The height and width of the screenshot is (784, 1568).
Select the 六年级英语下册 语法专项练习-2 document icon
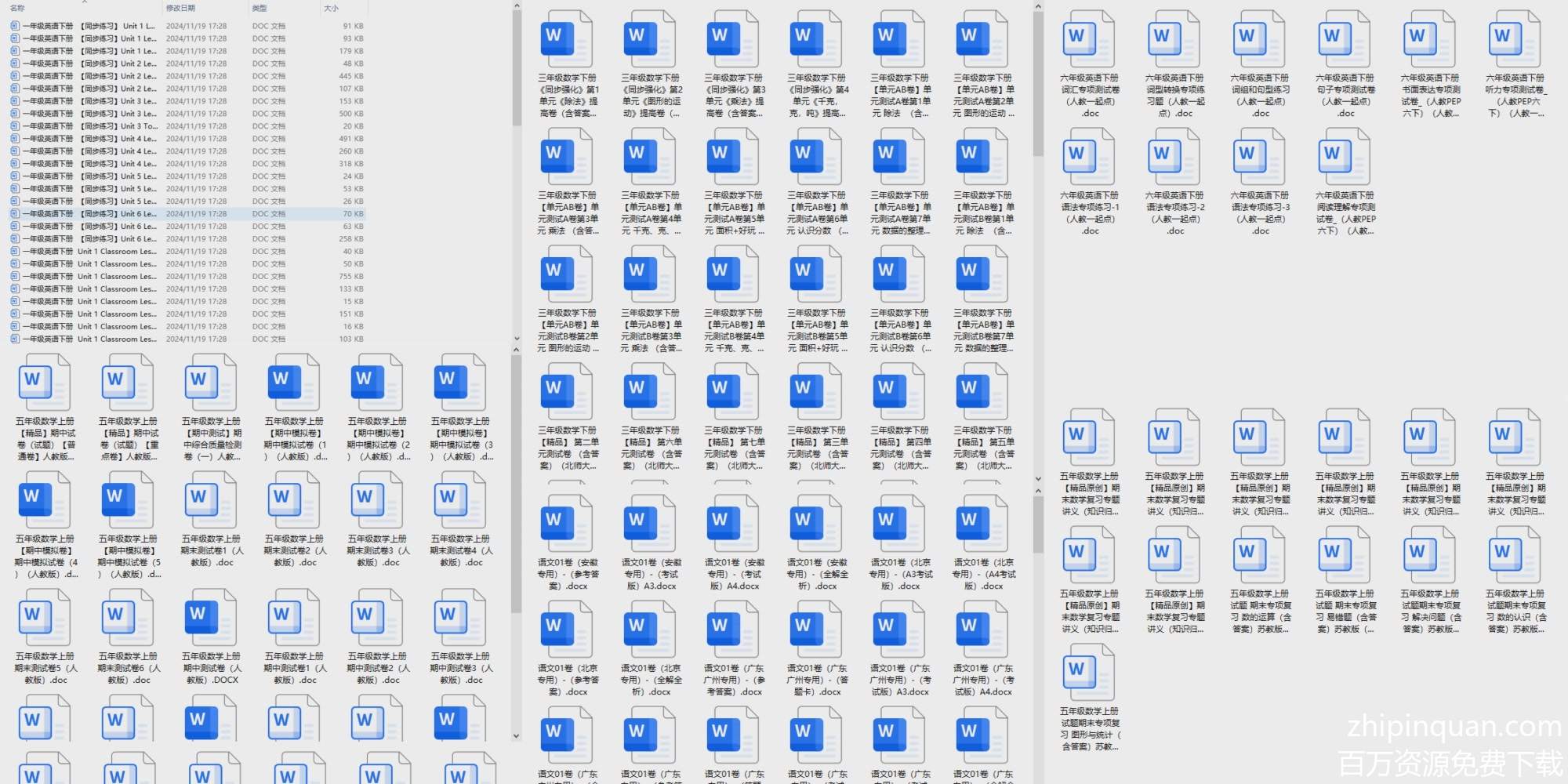1174,157
